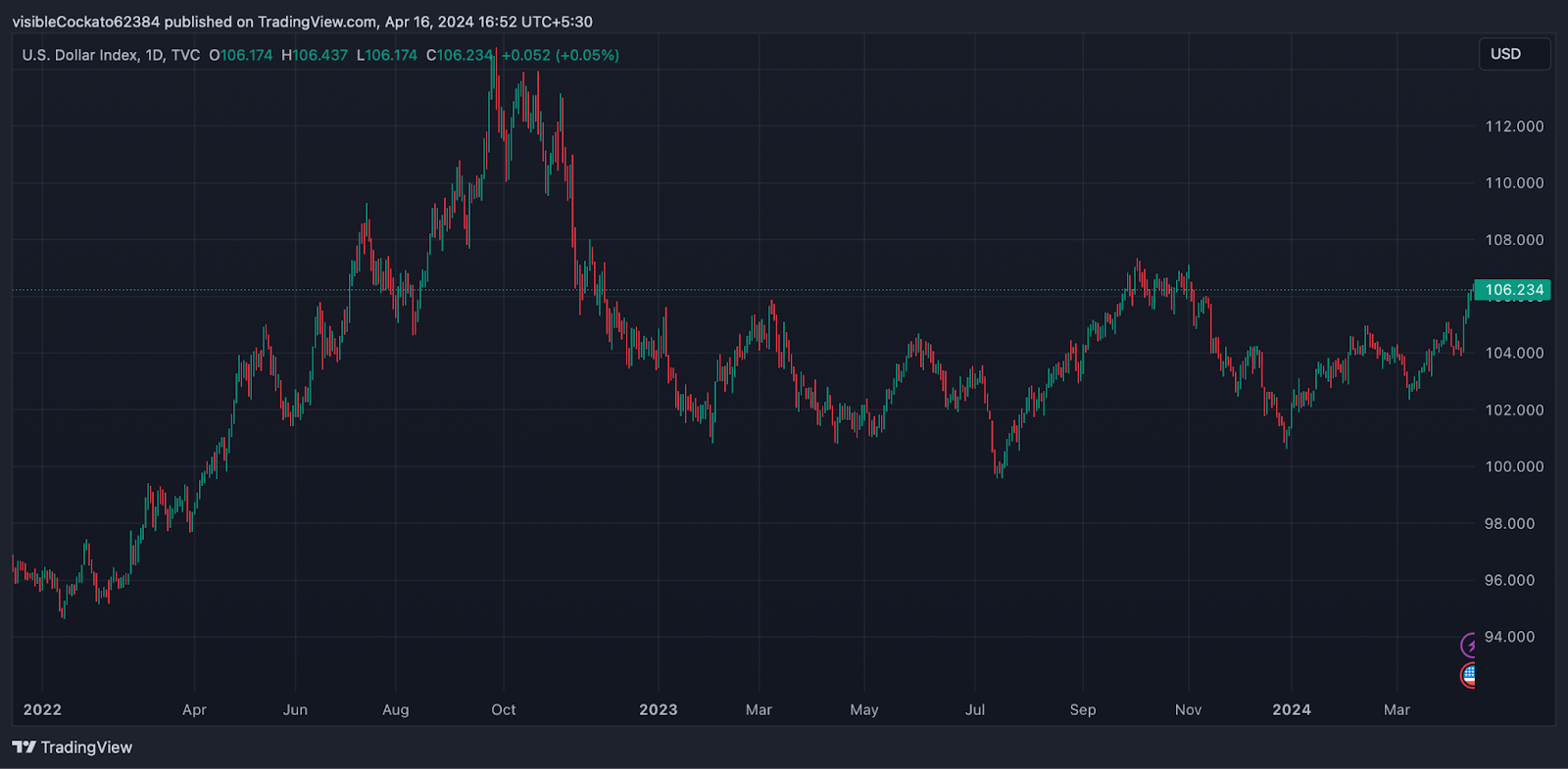
Task: Click the 110.000 price axis label
Action: pos(1514,183)
